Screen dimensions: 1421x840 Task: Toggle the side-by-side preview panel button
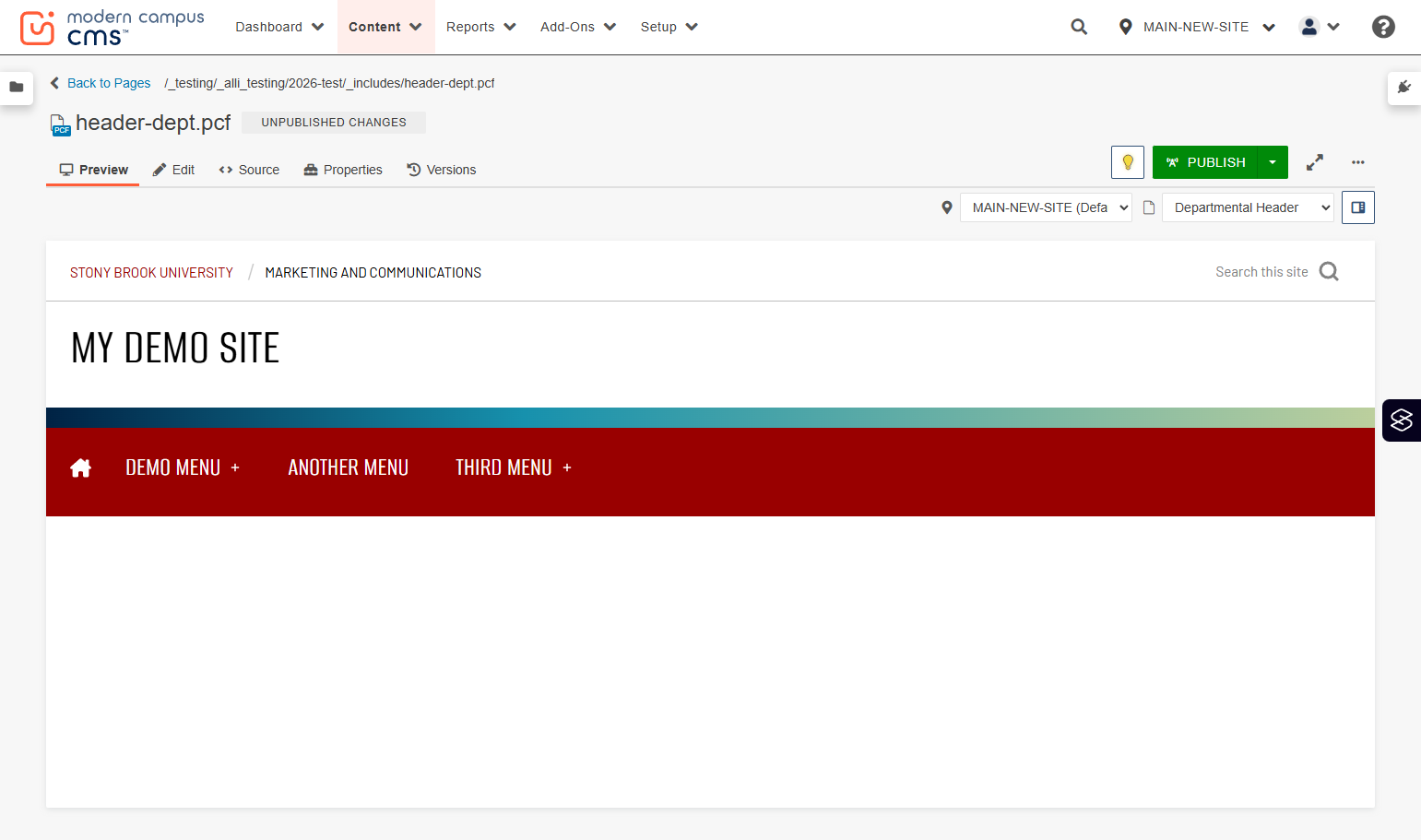1358,207
